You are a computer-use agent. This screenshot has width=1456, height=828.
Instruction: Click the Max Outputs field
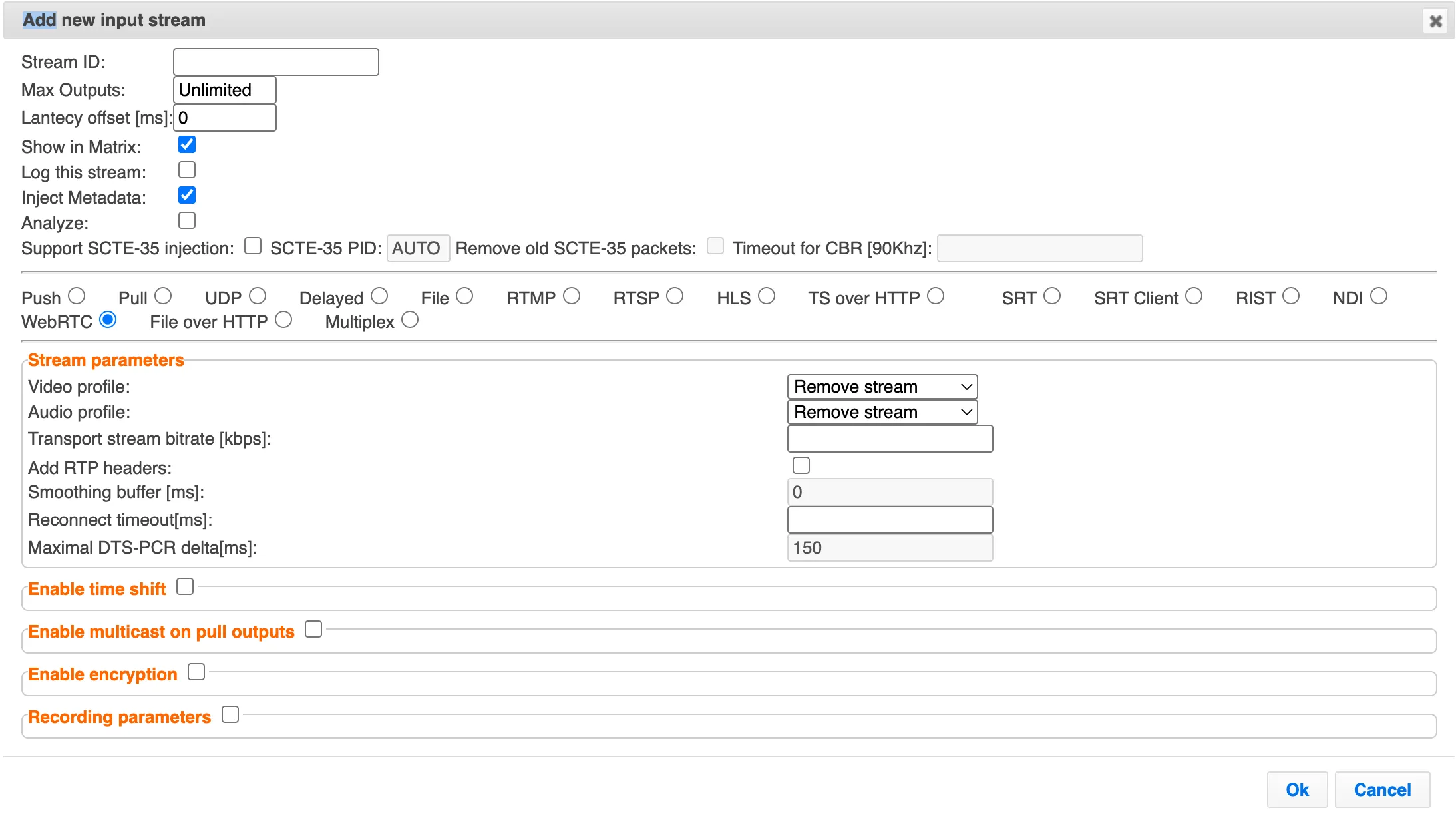click(x=225, y=90)
